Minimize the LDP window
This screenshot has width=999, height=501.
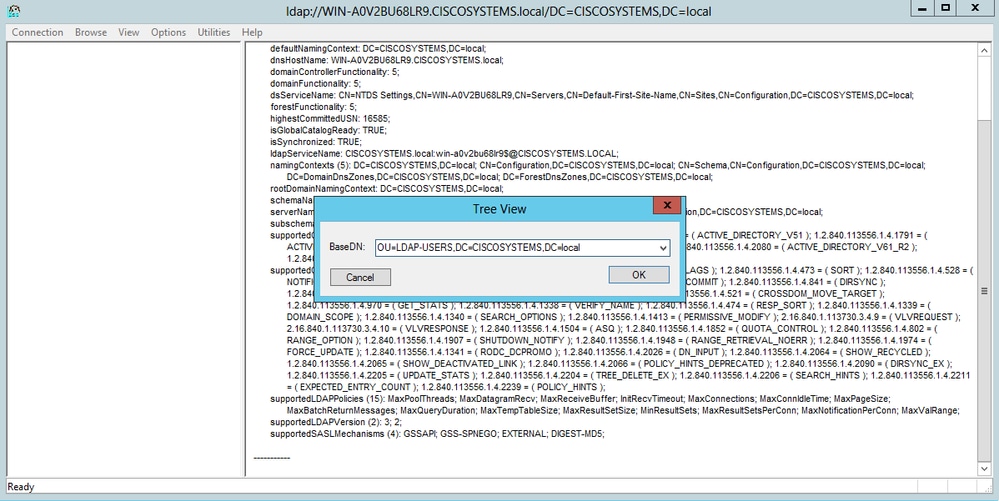click(922, 8)
